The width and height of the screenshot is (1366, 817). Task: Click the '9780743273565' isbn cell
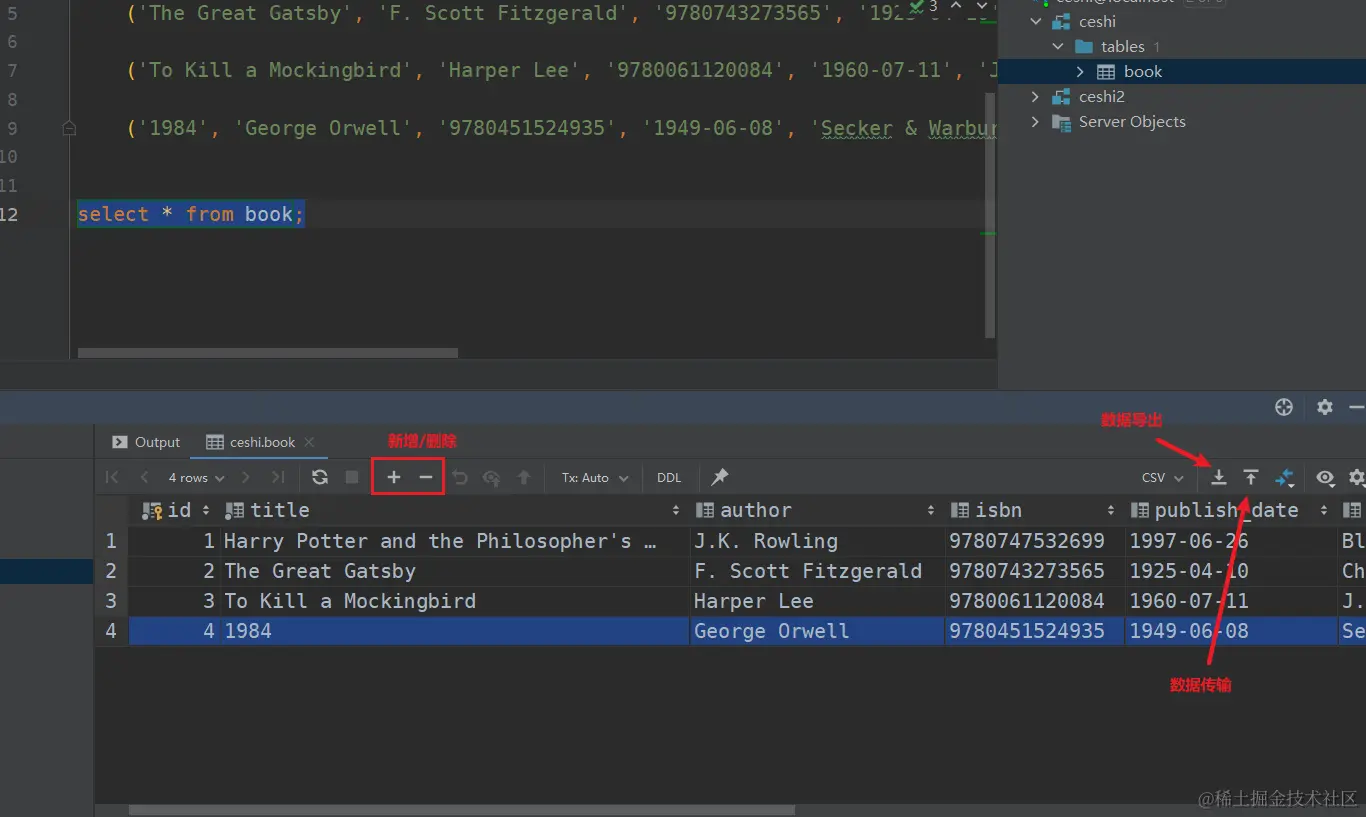pos(1034,571)
